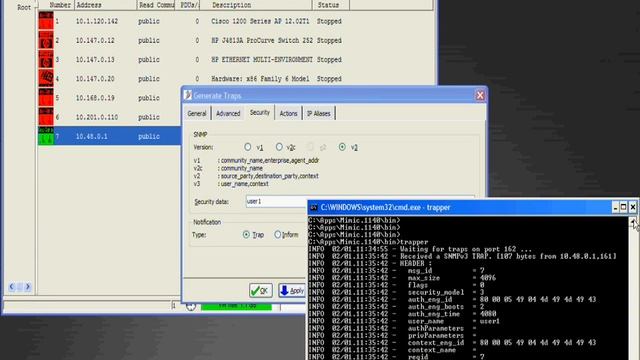This screenshot has height=360, width=640.
Task: Click the green status progress bar
Action: (236, 306)
